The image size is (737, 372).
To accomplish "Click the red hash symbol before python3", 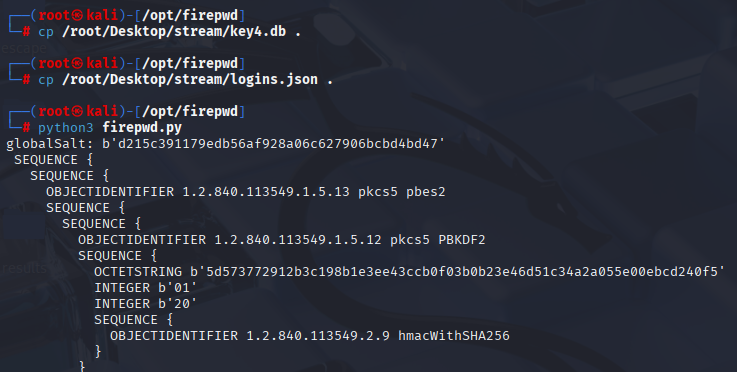I will point(26,127).
